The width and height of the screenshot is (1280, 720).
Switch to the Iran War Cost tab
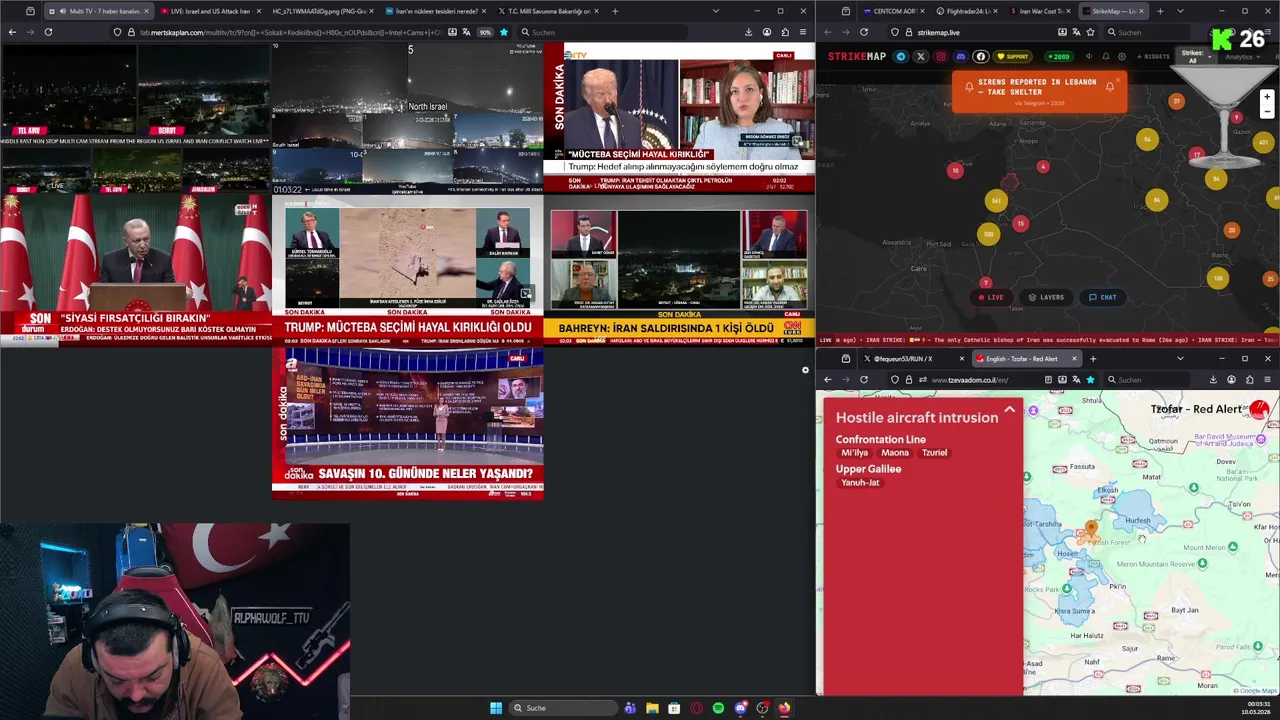point(1040,11)
